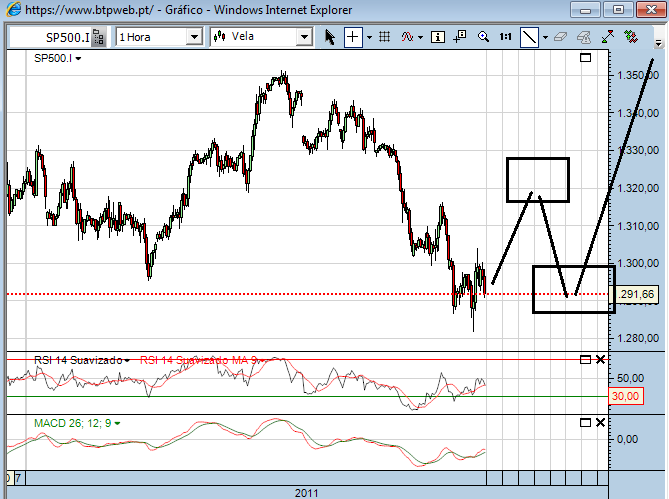Click the erase all drawings icon
Image resolution: width=669 pixels, height=499 pixels.
tap(584, 37)
